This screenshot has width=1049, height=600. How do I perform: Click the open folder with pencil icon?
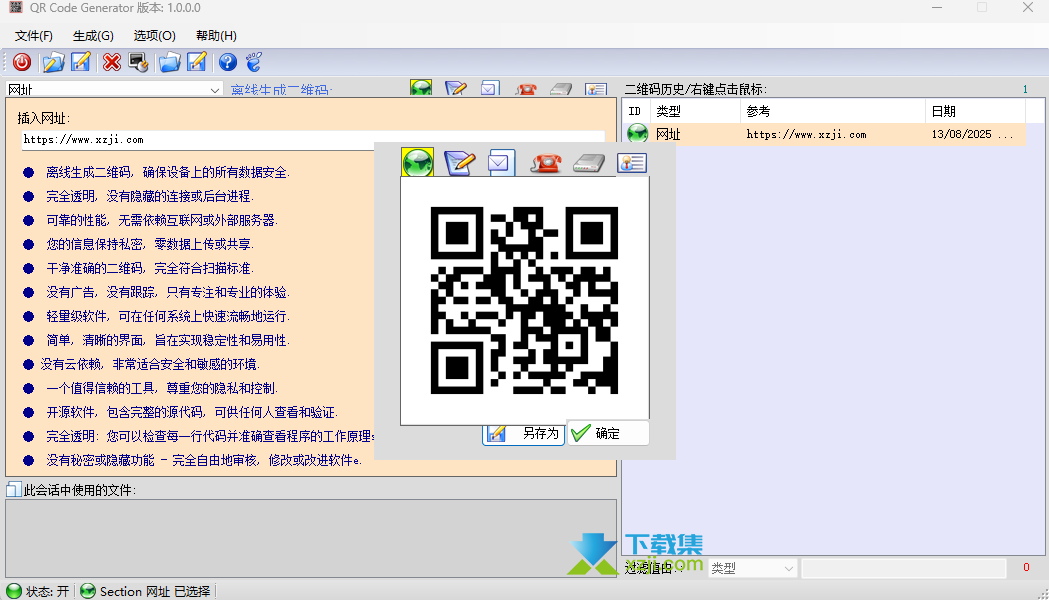(x=54, y=62)
